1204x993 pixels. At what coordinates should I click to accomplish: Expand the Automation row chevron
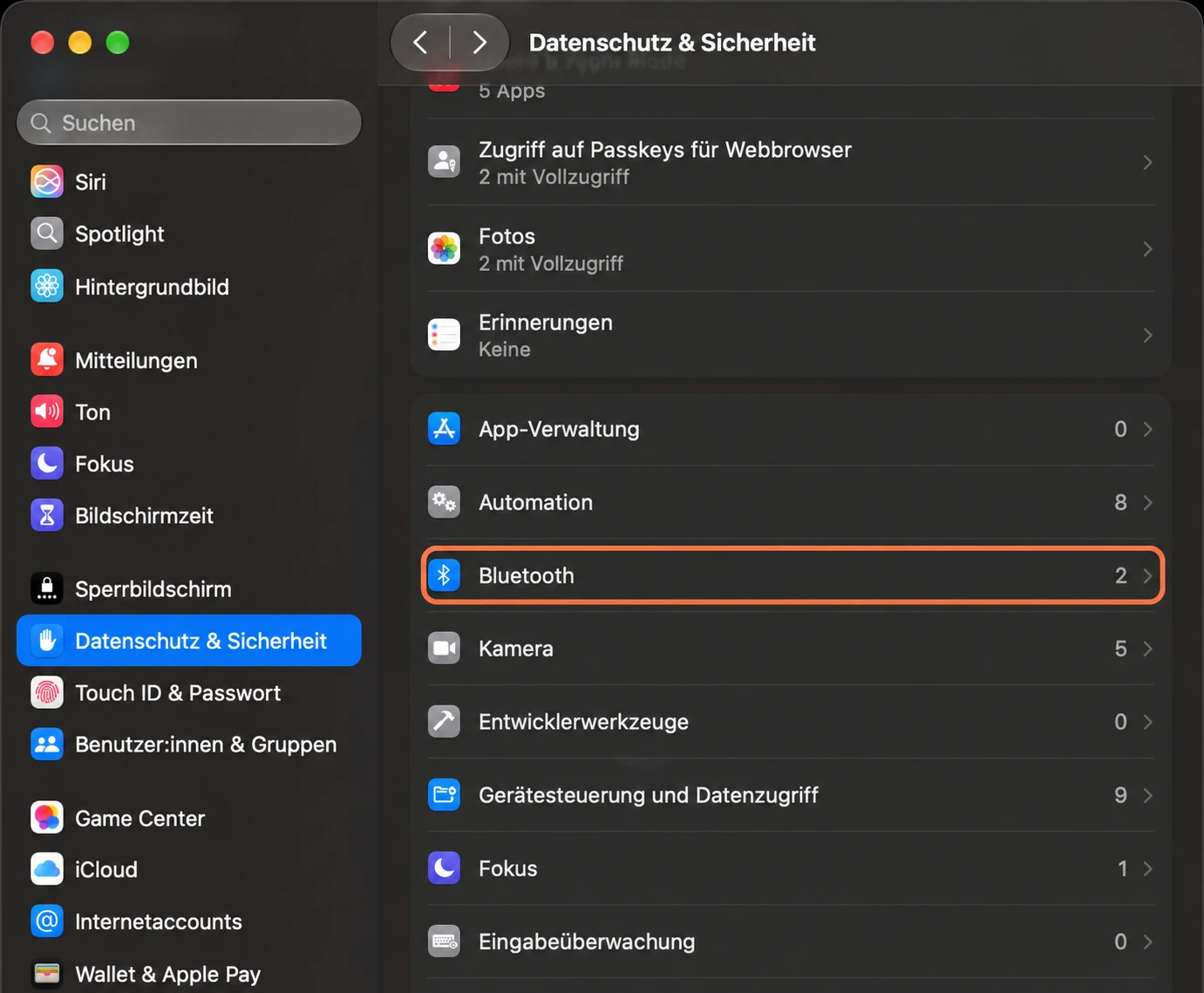tap(1147, 502)
